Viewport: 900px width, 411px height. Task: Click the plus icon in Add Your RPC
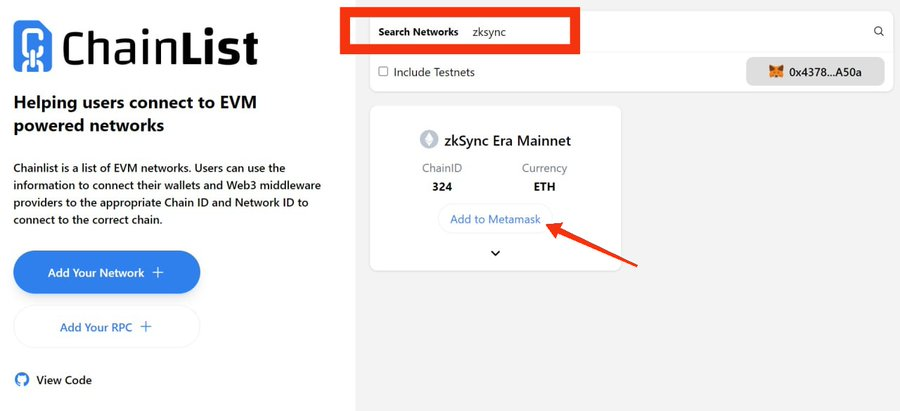(x=146, y=327)
